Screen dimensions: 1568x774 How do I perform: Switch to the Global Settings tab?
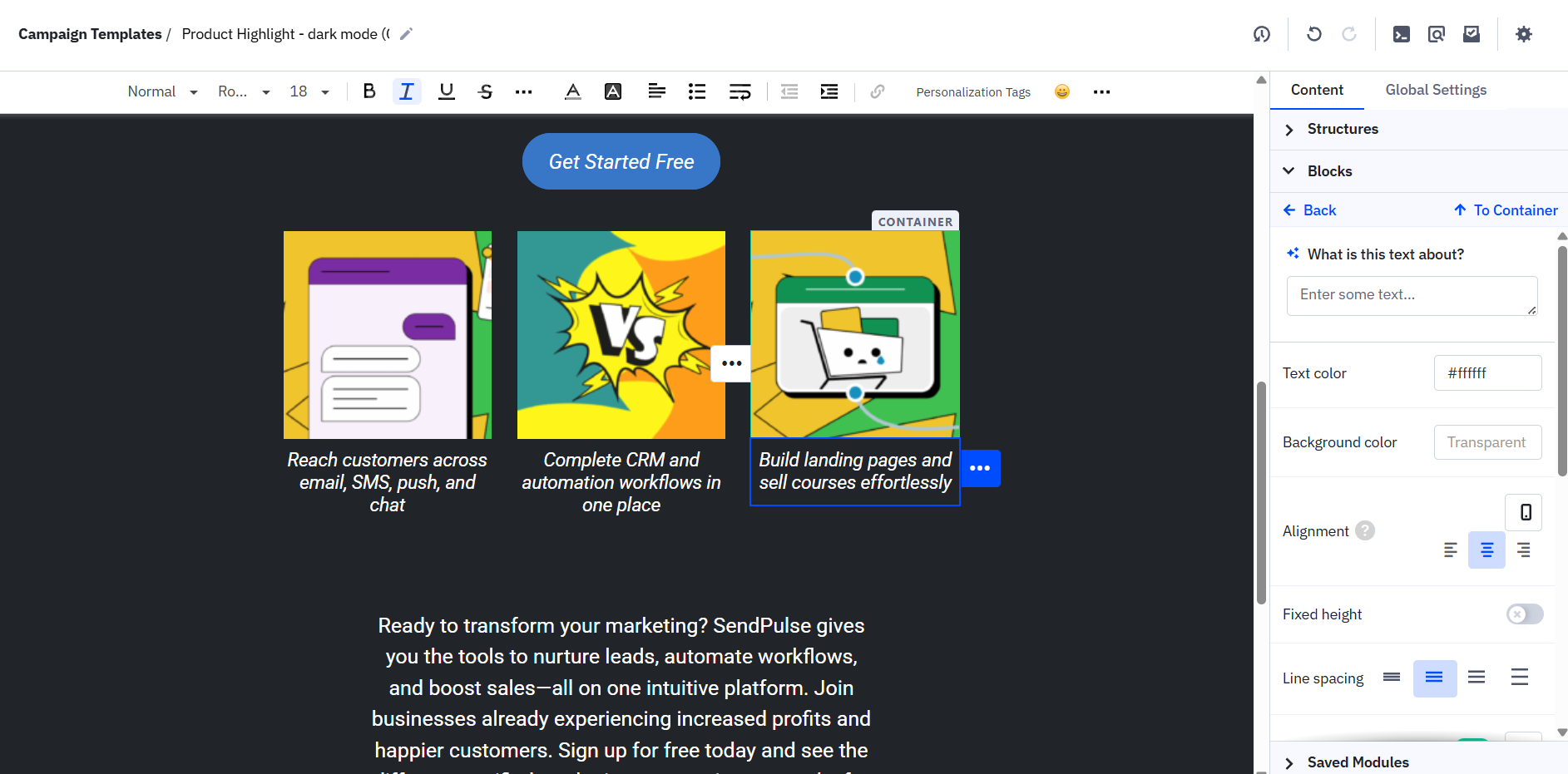point(1436,90)
